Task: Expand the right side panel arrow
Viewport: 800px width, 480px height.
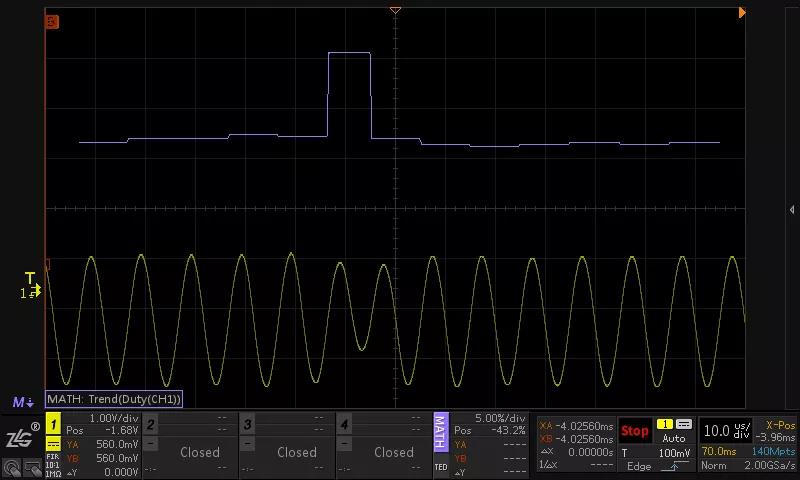Action: coord(792,210)
